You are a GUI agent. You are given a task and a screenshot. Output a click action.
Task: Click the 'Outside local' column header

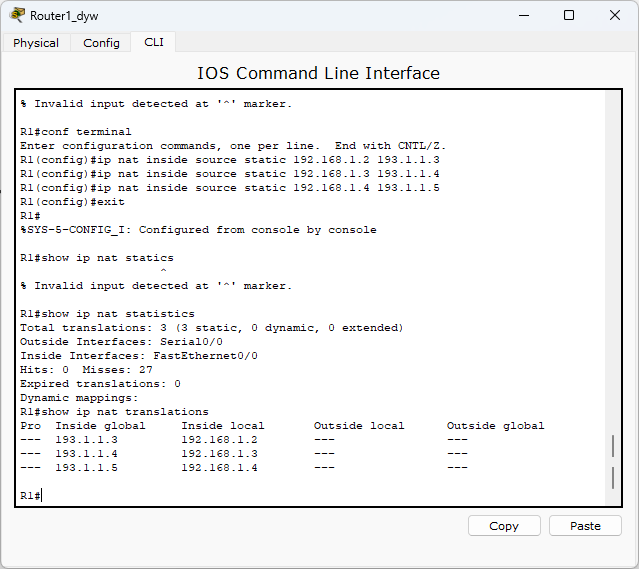[359, 426]
